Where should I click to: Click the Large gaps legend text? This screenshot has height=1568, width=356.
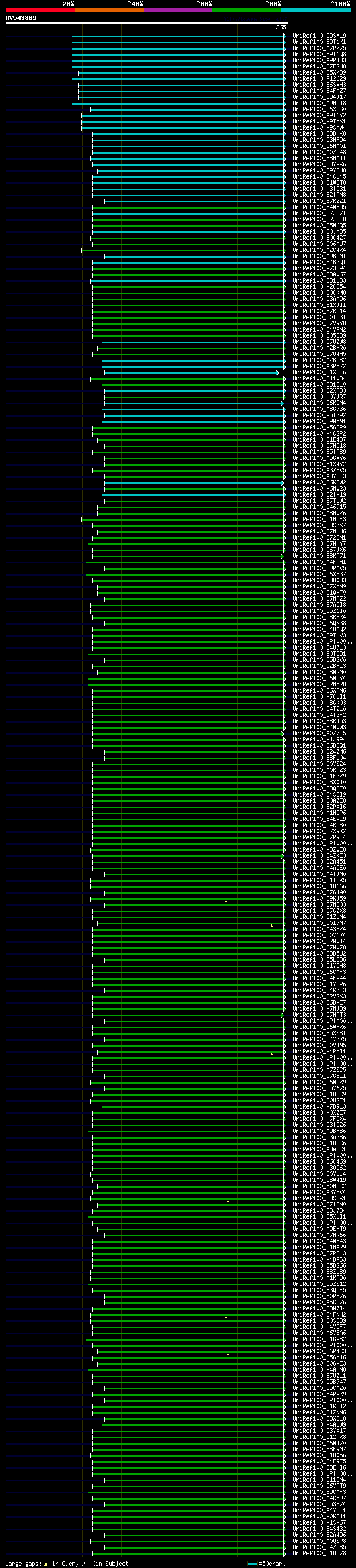(x=68, y=1563)
